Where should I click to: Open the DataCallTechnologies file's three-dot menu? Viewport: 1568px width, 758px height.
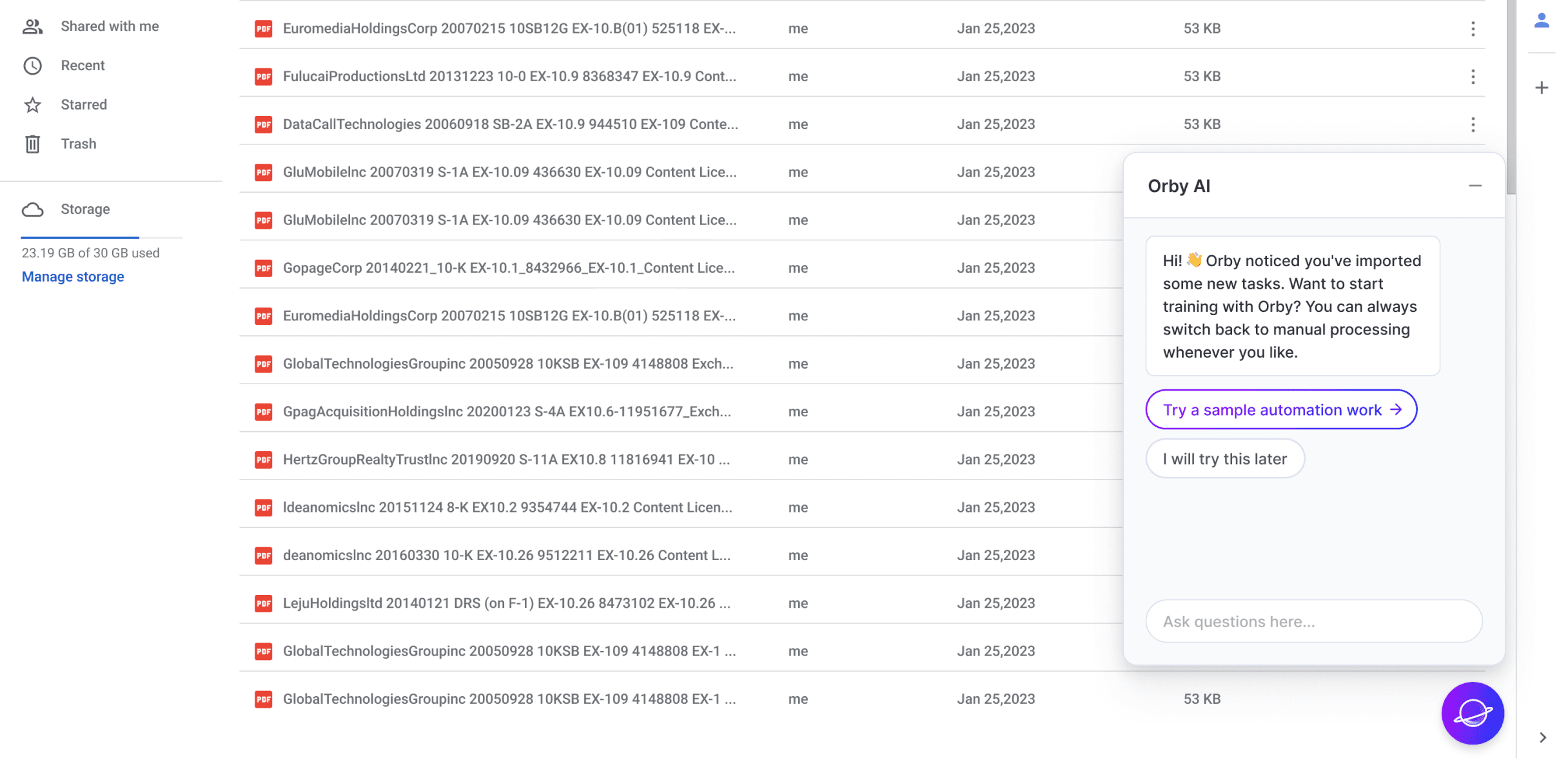click(x=1473, y=124)
